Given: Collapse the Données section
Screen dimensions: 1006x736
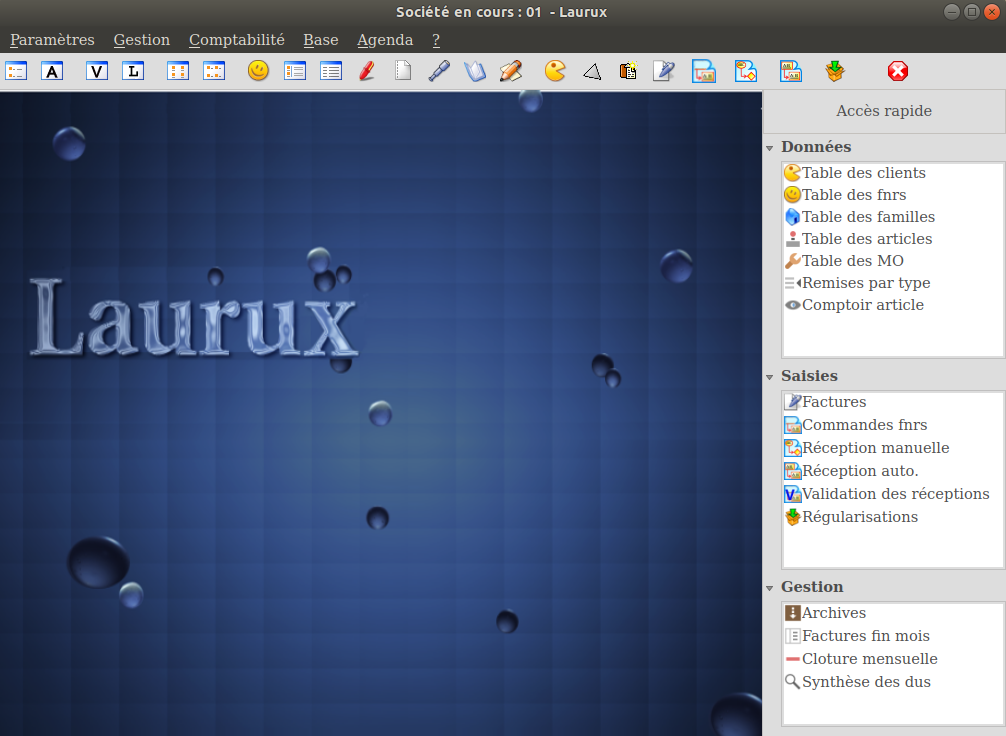Looking at the screenshot, I should pos(770,148).
